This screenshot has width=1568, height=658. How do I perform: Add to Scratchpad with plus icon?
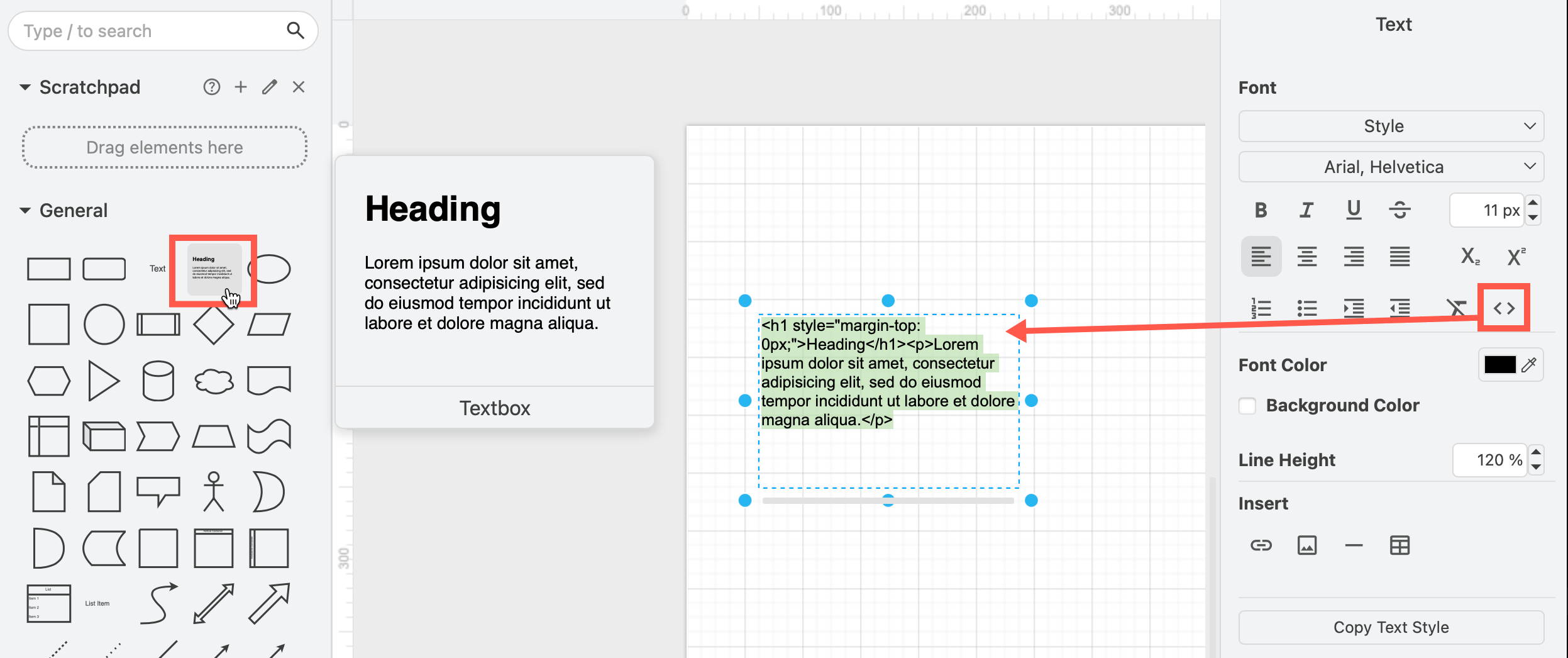pyautogui.click(x=241, y=87)
